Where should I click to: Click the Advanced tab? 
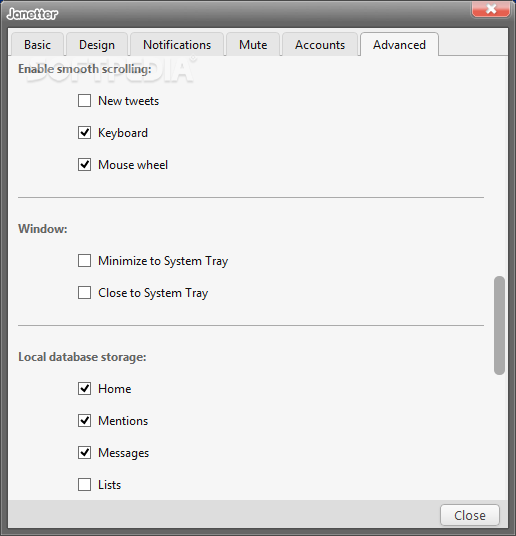click(x=399, y=44)
